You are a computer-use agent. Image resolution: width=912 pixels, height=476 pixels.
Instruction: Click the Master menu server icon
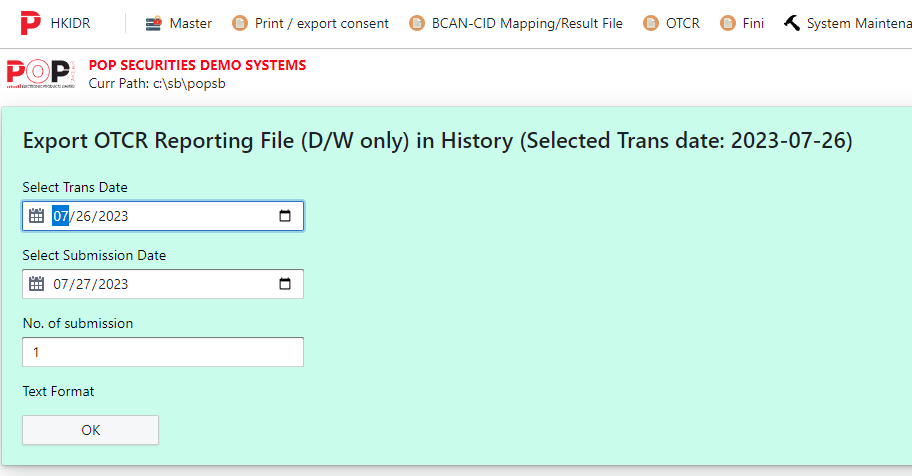click(x=154, y=24)
